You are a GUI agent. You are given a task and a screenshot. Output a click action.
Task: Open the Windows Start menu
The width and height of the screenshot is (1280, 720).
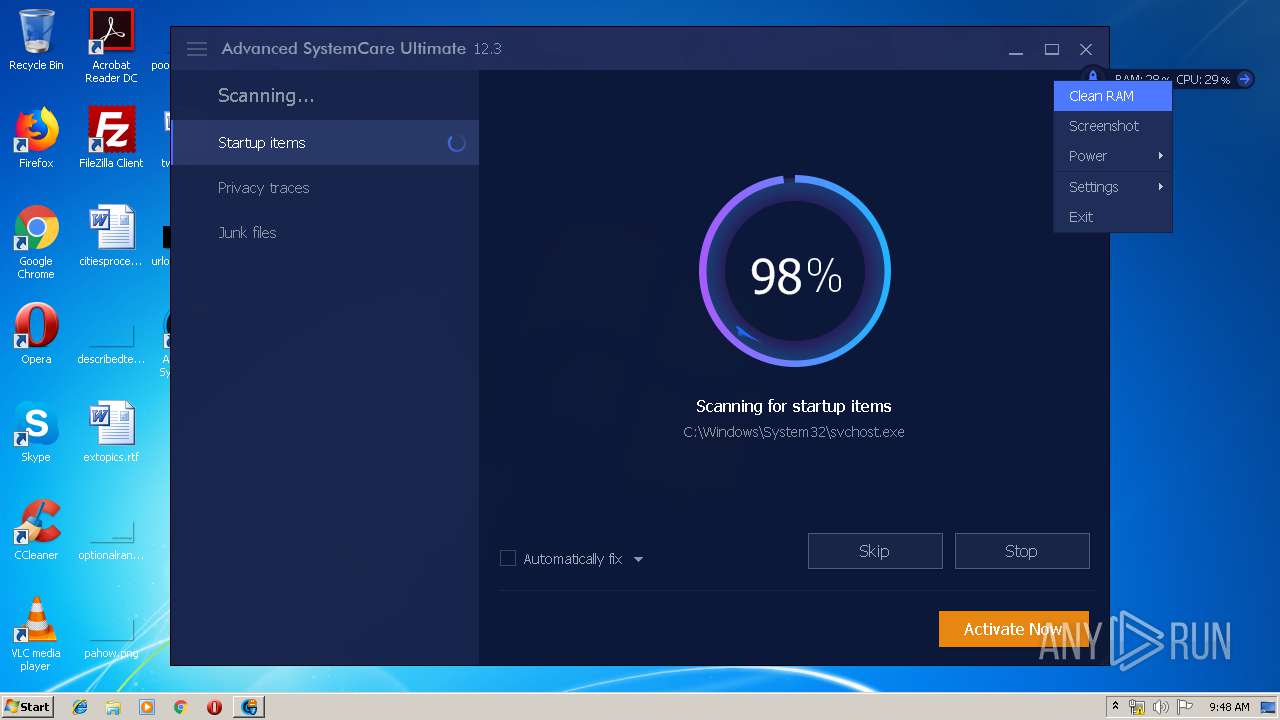[27, 707]
